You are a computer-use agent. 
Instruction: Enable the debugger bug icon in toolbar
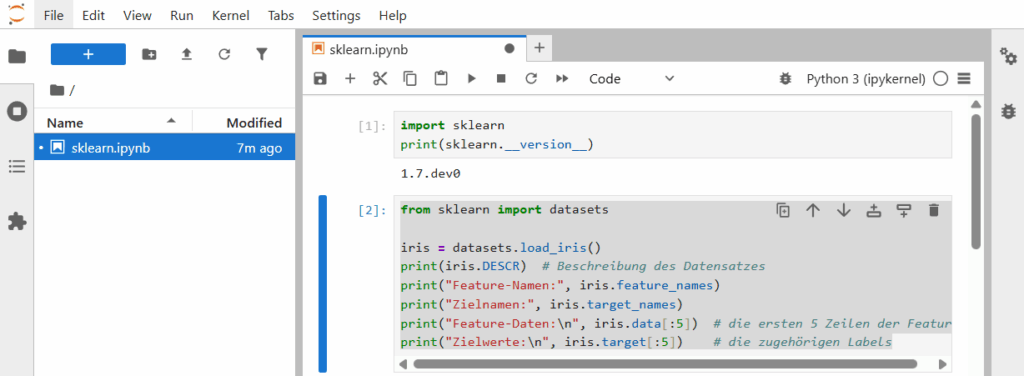[786, 79]
